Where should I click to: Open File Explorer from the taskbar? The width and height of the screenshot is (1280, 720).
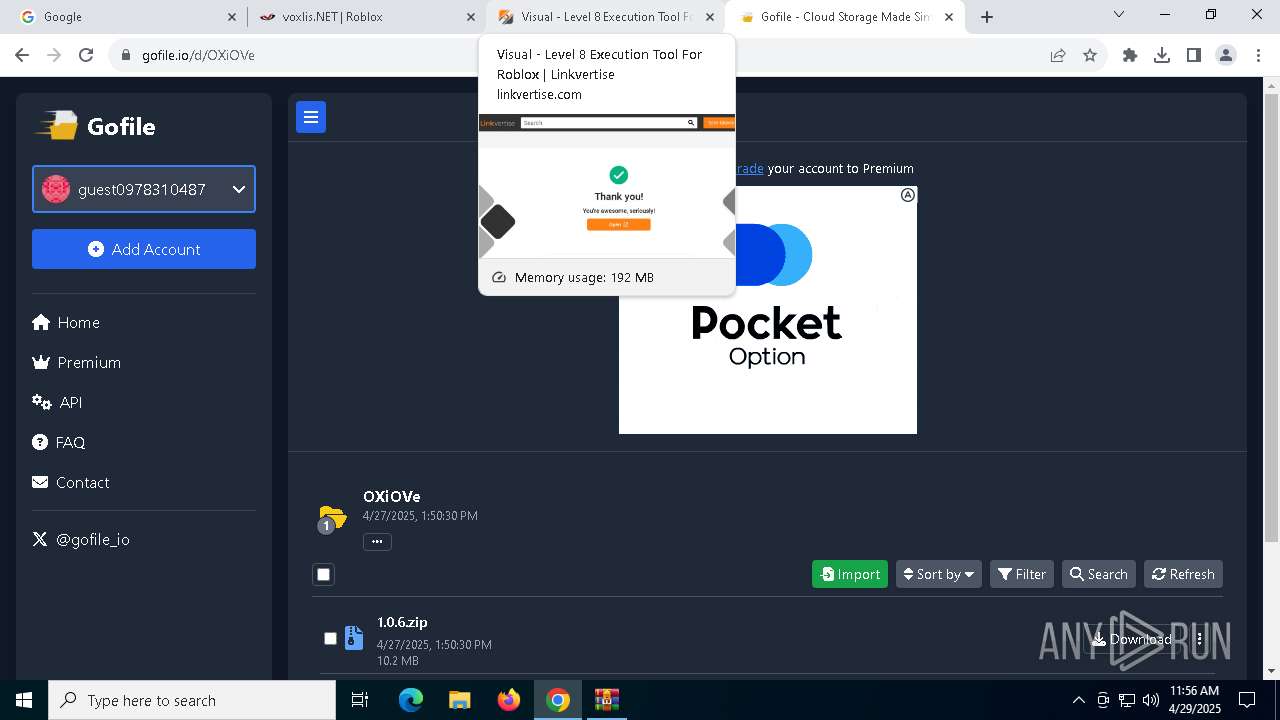(x=459, y=700)
